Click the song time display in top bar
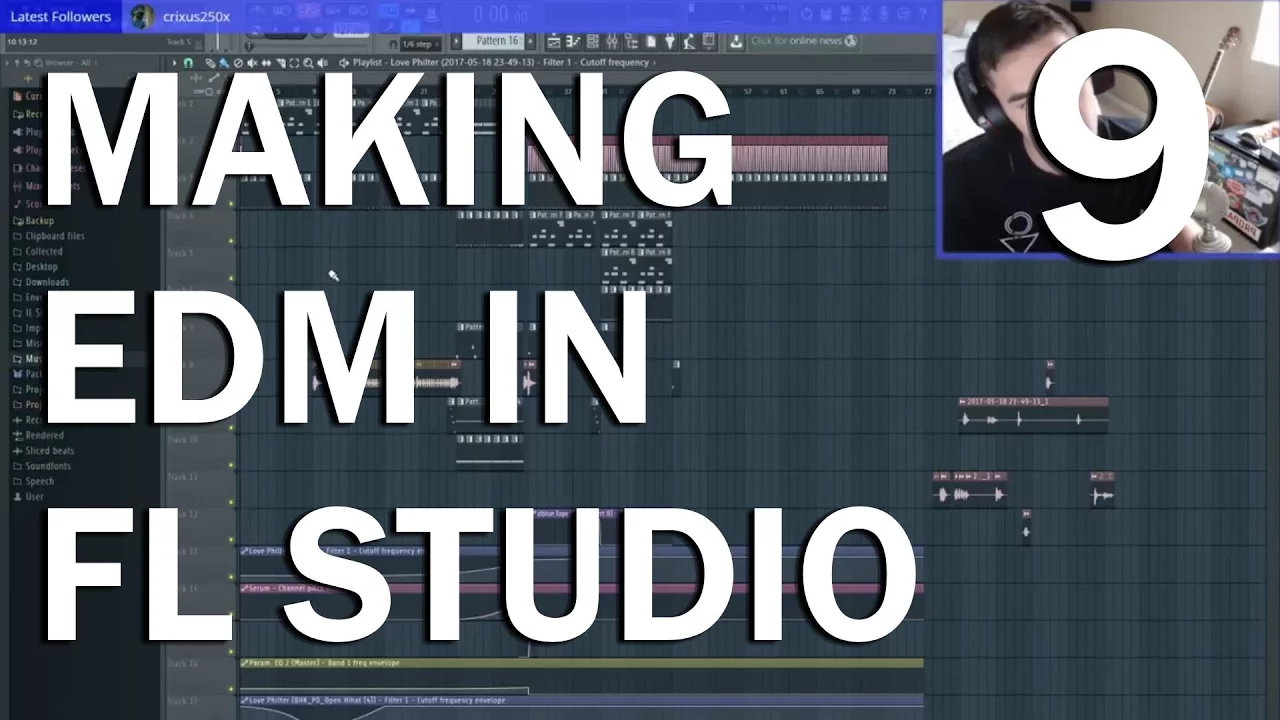This screenshot has height=720, width=1280. click(502, 13)
